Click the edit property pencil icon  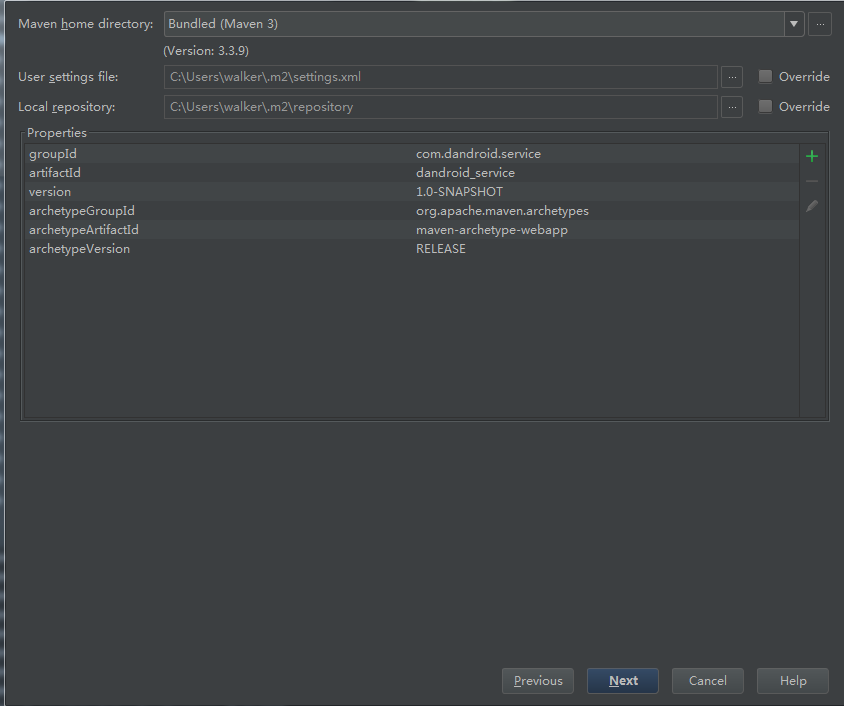click(812, 206)
